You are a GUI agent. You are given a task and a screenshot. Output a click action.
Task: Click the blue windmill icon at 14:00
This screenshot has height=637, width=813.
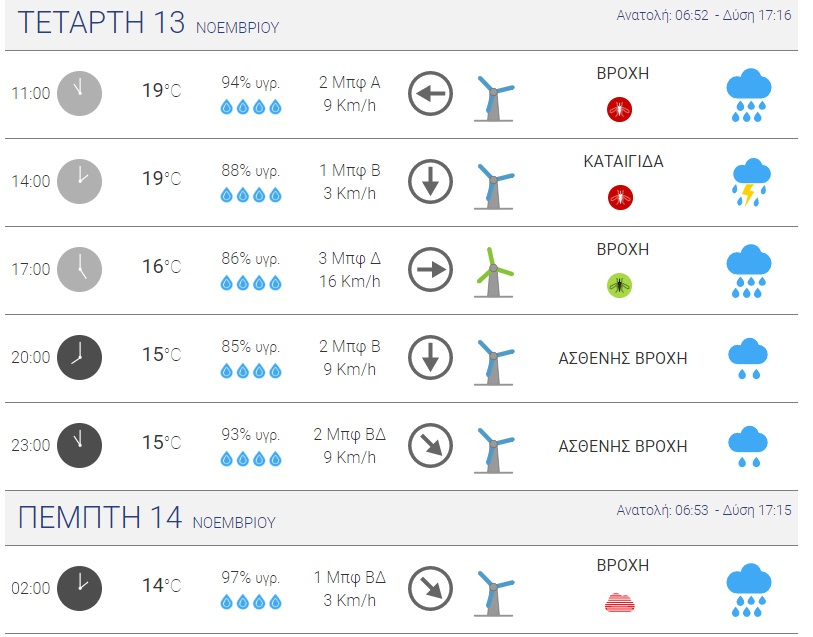click(493, 184)
